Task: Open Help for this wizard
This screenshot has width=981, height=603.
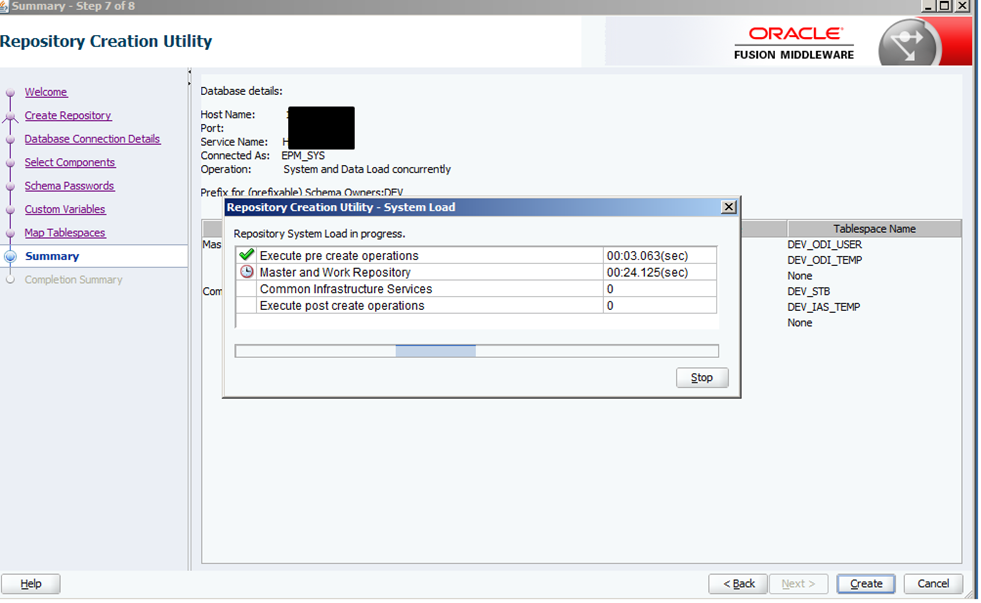Action: tap(31, 584)
